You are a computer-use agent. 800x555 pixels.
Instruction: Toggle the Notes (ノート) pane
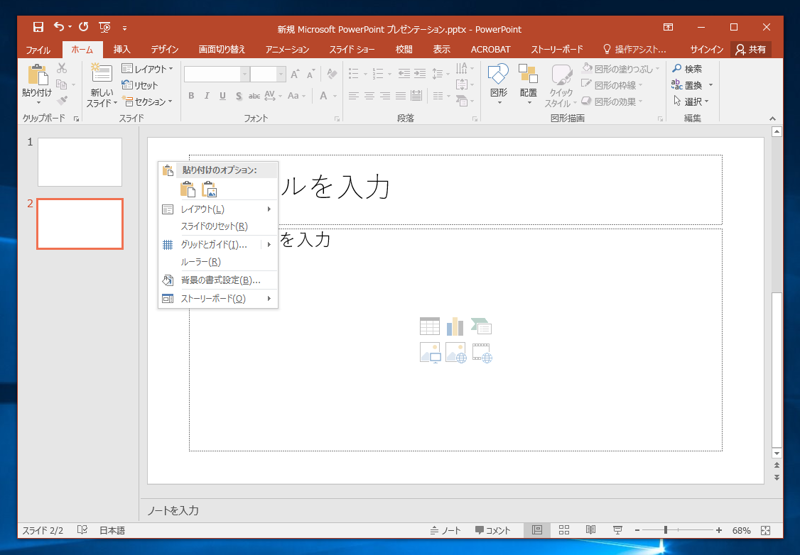point(445,530)
